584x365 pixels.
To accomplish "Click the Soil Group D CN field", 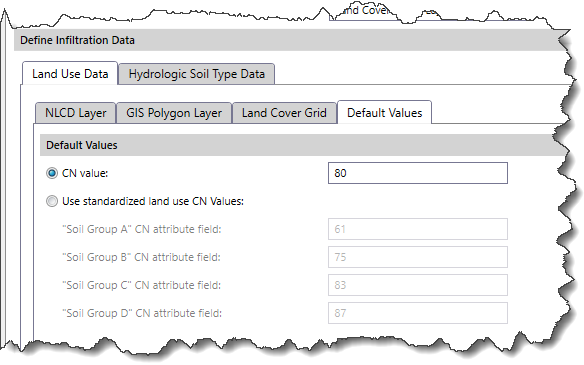I will 418,313.
